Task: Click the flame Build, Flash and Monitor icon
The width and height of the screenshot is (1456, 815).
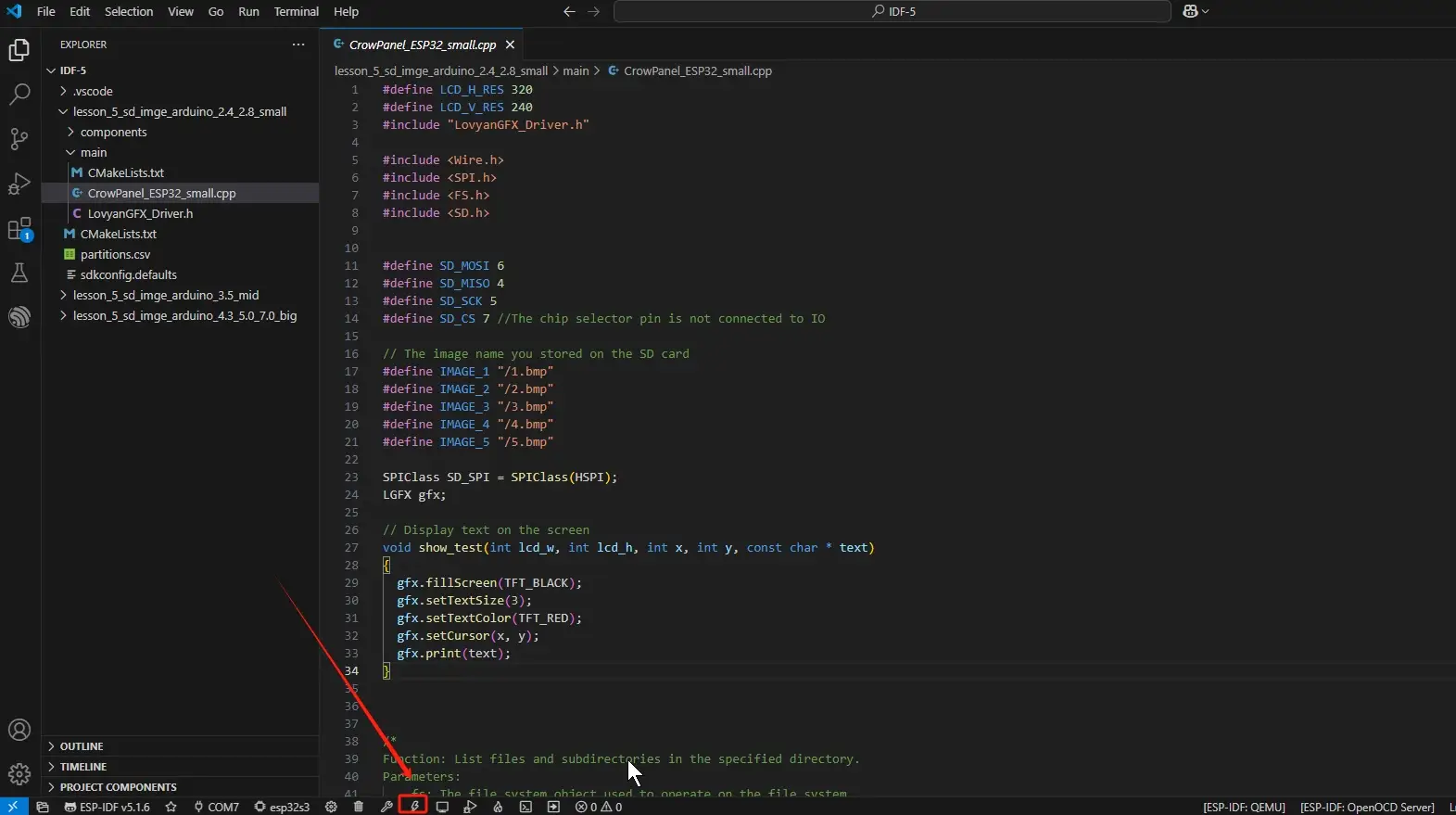Action: [x=498, y=807]
